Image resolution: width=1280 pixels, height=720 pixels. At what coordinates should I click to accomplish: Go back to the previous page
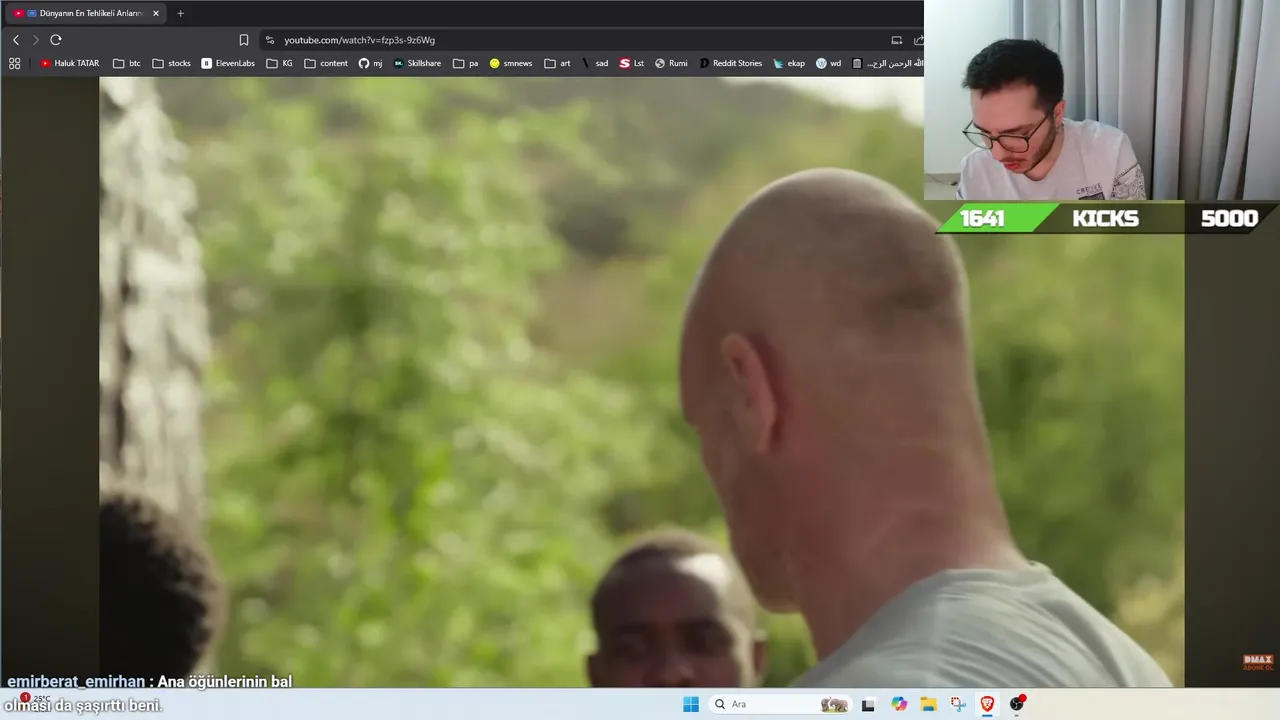click(x=15, y=40)
